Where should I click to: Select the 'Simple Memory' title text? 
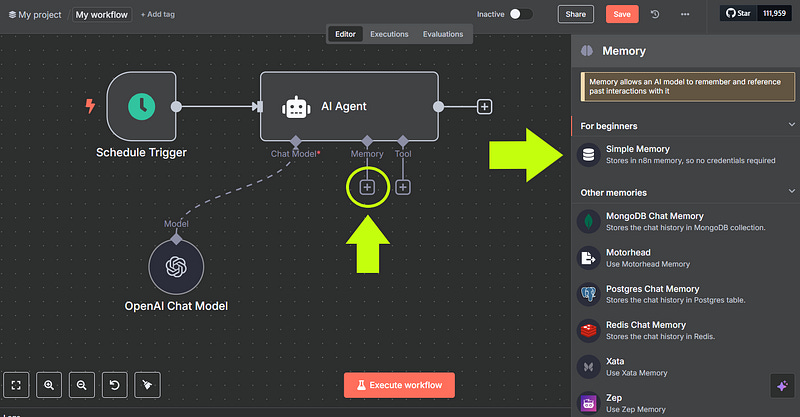(x=638, y=149)
